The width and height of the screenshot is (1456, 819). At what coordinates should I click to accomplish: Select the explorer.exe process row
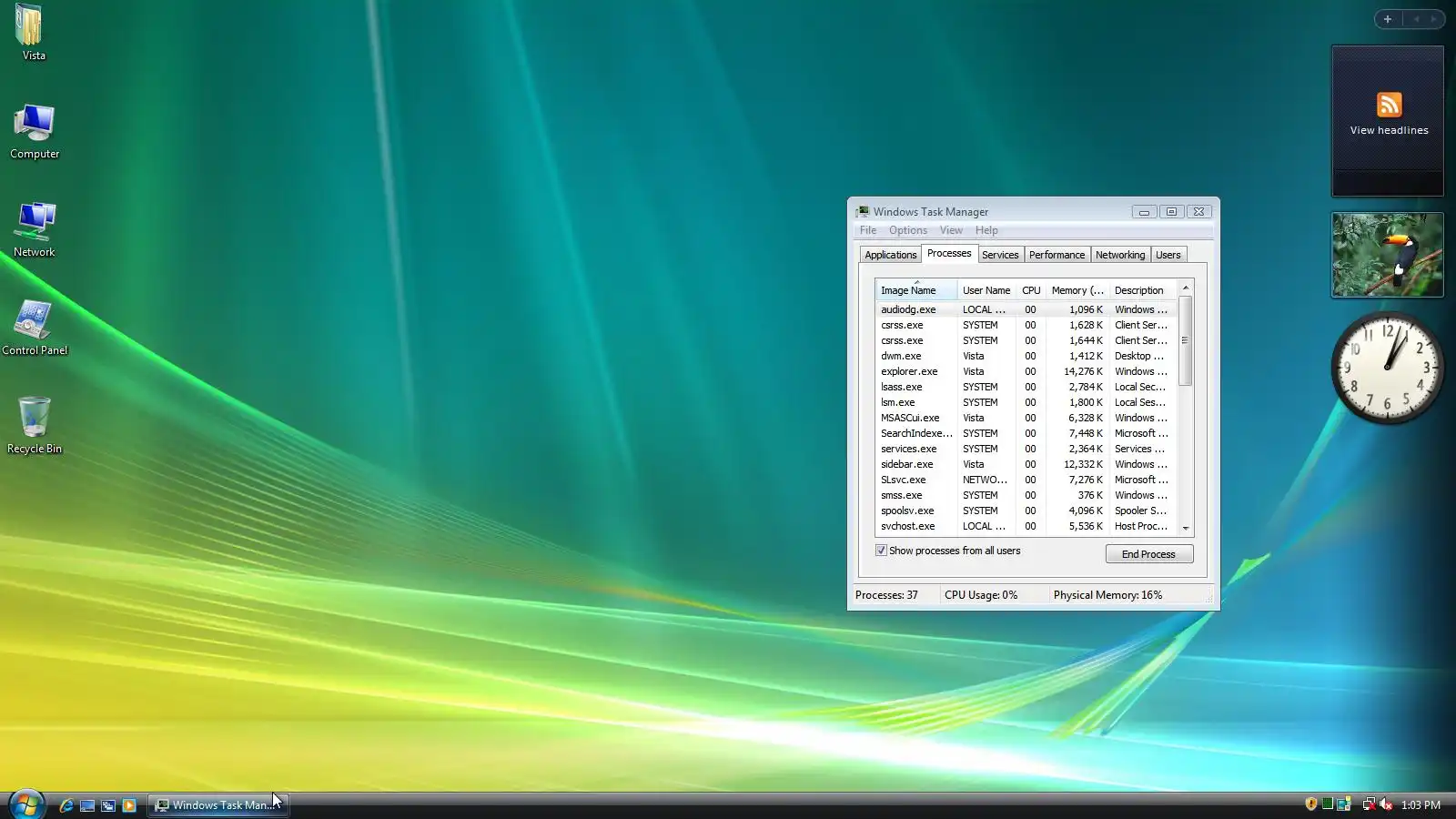pyautogui.click(x=1026, y=371)
